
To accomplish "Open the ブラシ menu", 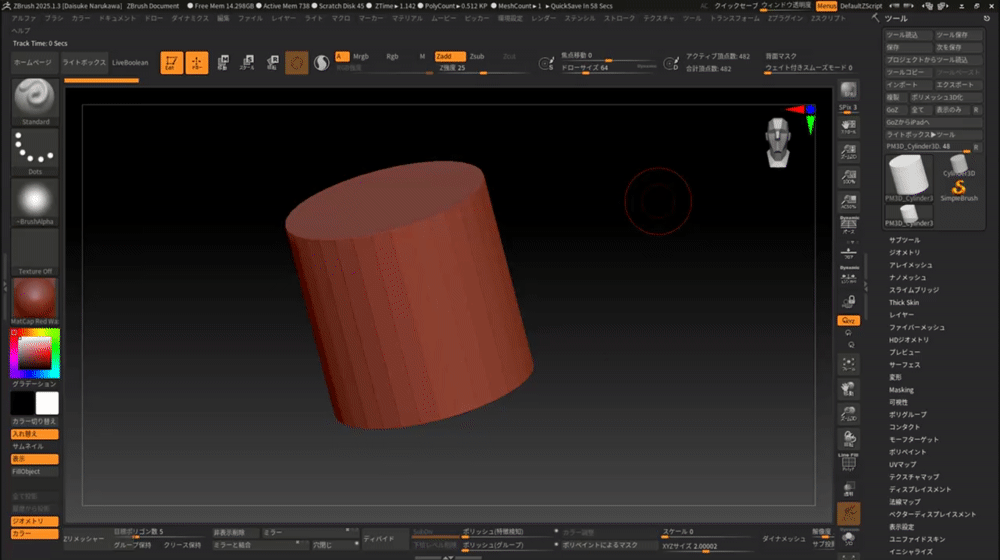I will pos(54,18).
